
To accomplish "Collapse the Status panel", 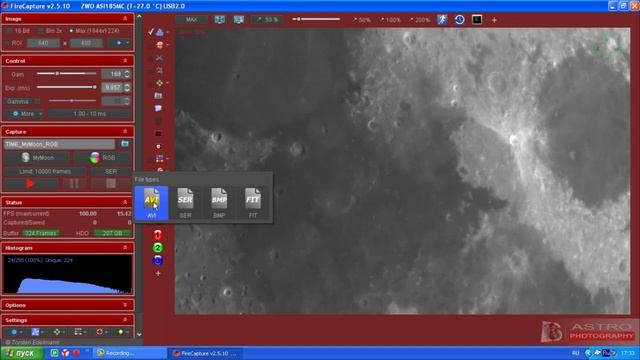I will tap(125, 202).
